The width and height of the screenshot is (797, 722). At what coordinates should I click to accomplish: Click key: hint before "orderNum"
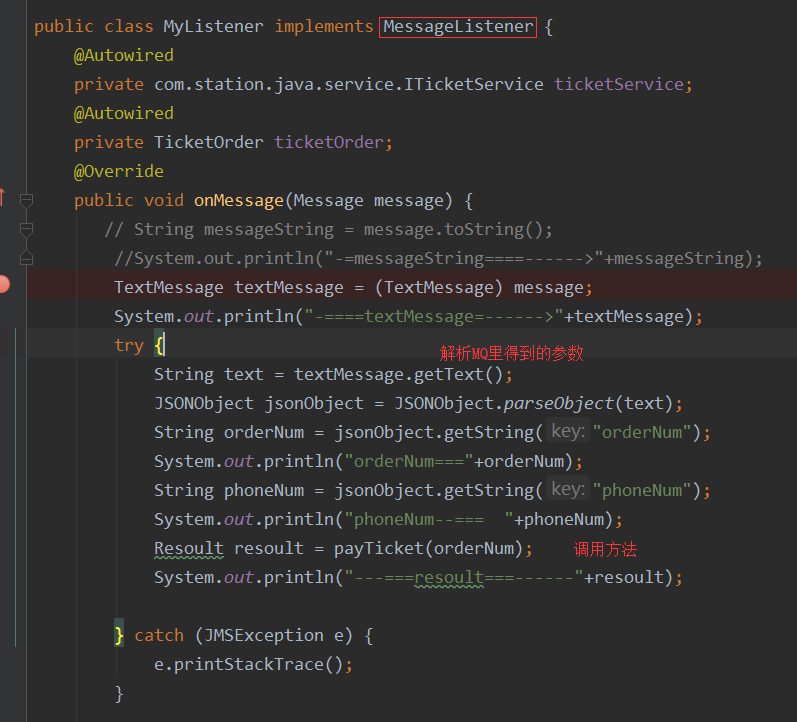(x=568, y=431)
